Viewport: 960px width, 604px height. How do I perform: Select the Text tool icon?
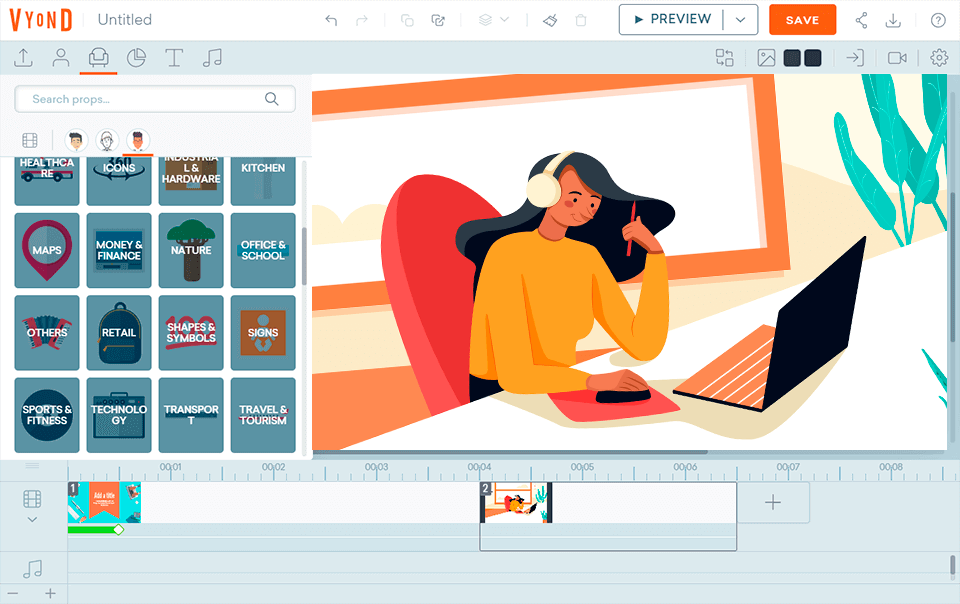click(174, 58)
